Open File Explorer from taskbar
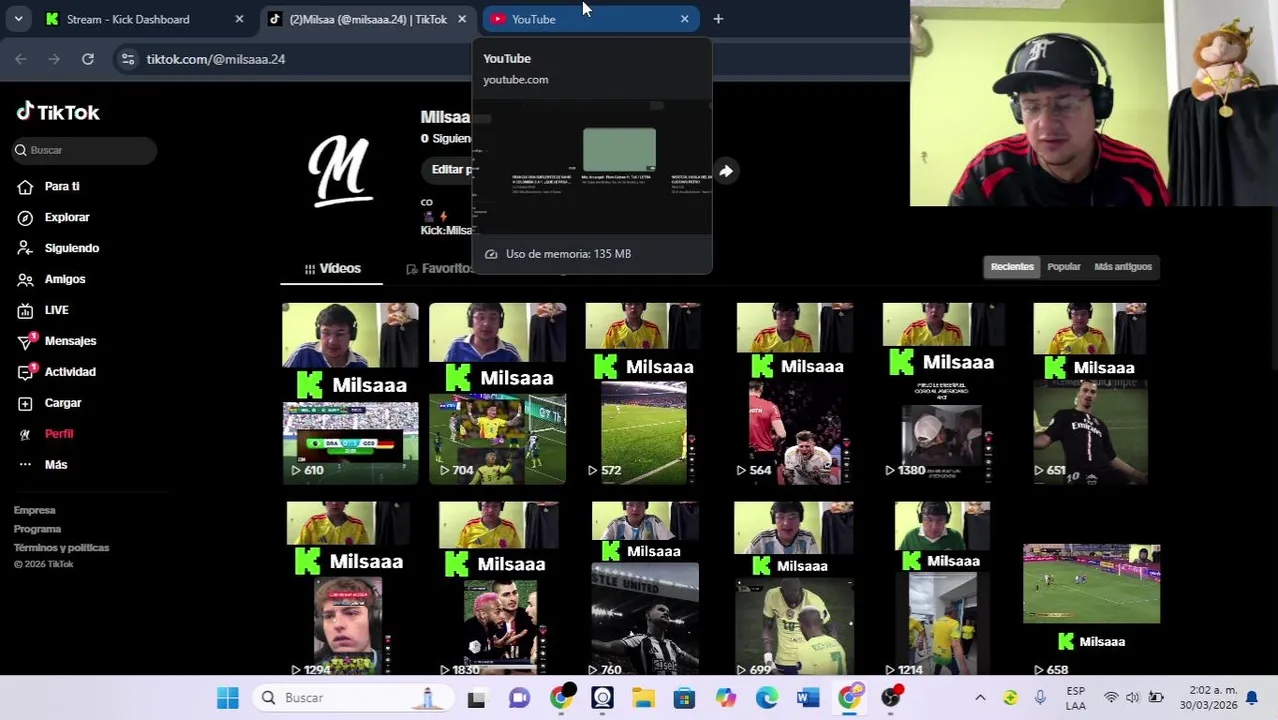 (643, 698)
